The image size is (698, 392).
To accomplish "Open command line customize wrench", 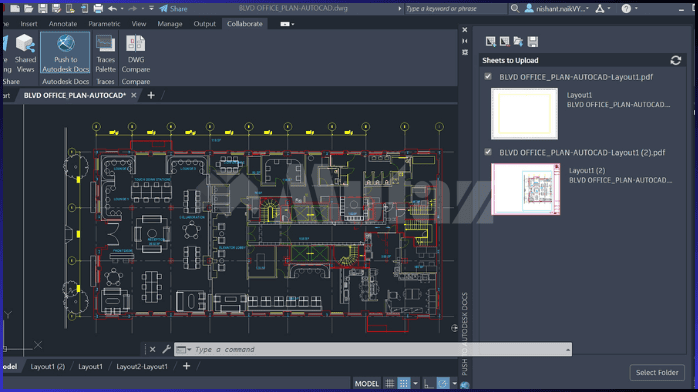I will coord(166,349).
